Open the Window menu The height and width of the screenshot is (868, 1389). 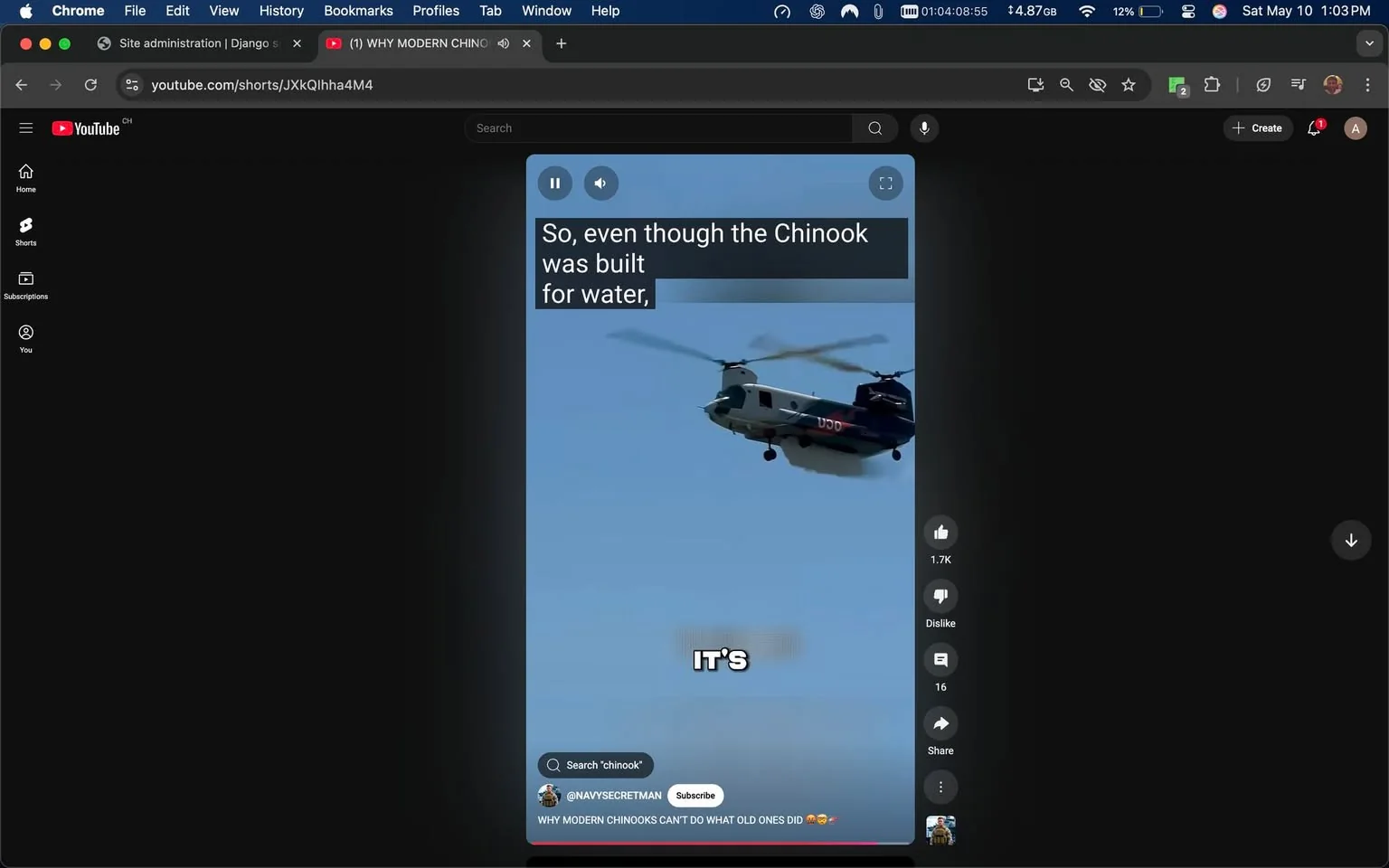(546, 11)
